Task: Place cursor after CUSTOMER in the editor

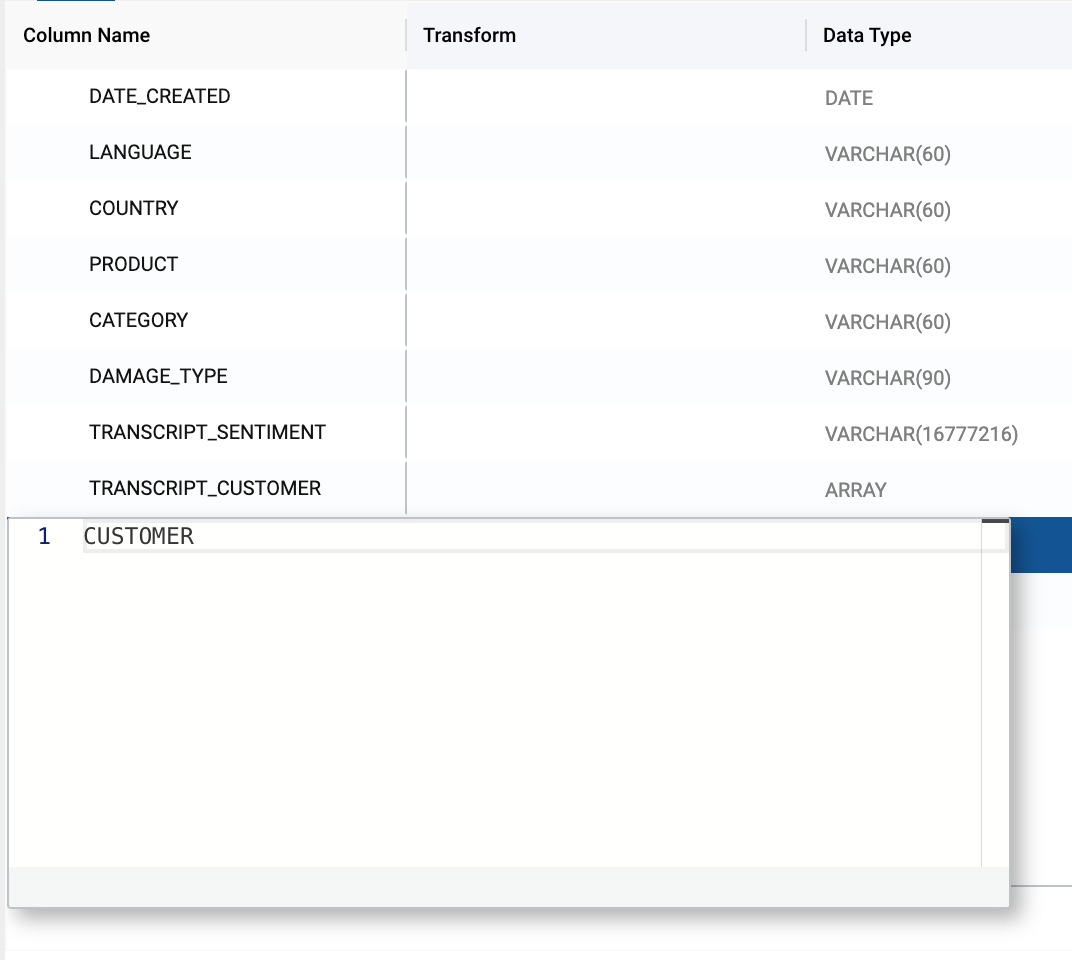Action: click(x=195, y=537)
